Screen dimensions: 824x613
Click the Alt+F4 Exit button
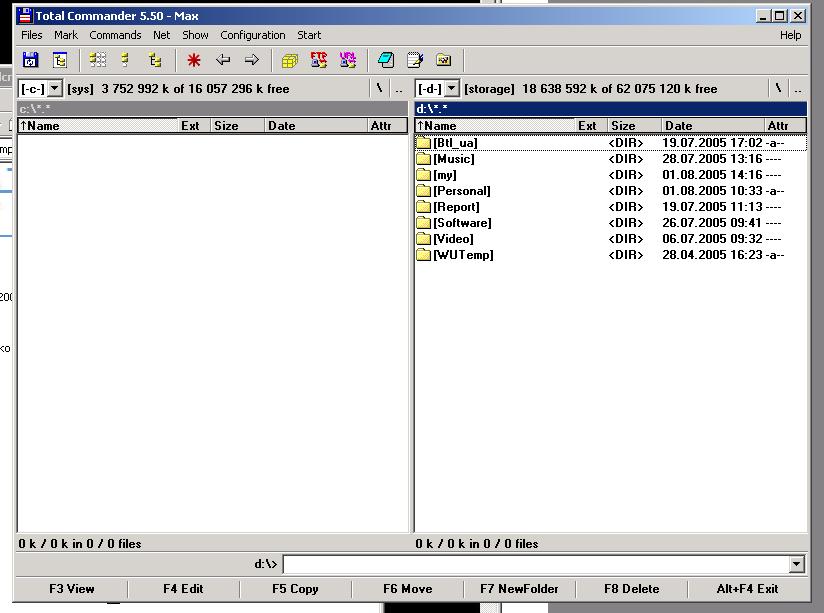pyautogui.click(x=747, y=589)
